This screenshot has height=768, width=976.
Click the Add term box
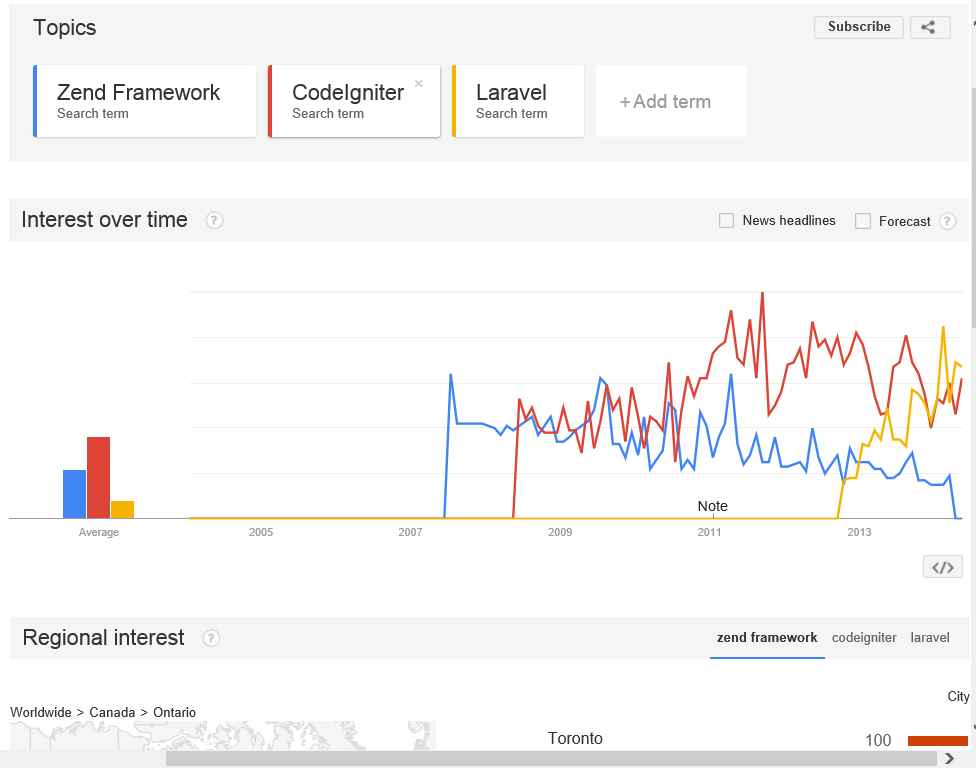(671, 101)
